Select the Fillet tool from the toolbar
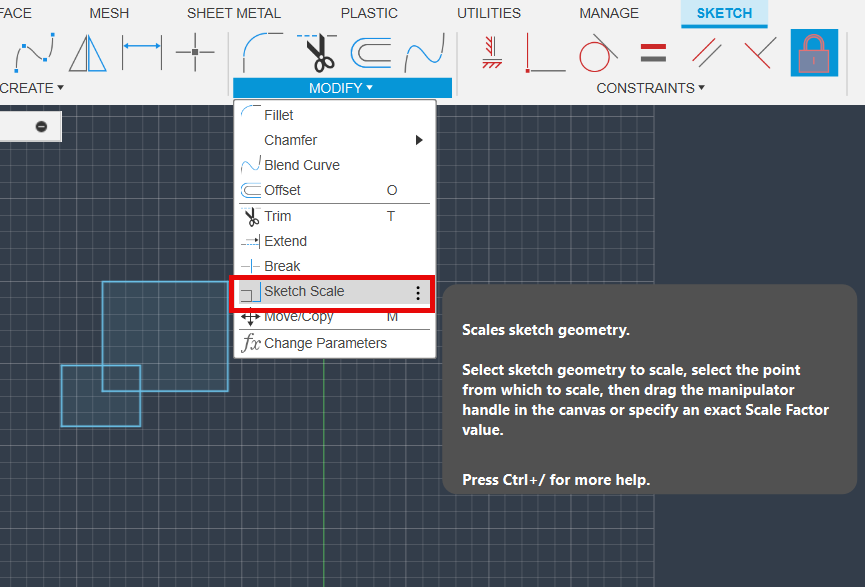The image size is (865, 587). coord(258,55)
